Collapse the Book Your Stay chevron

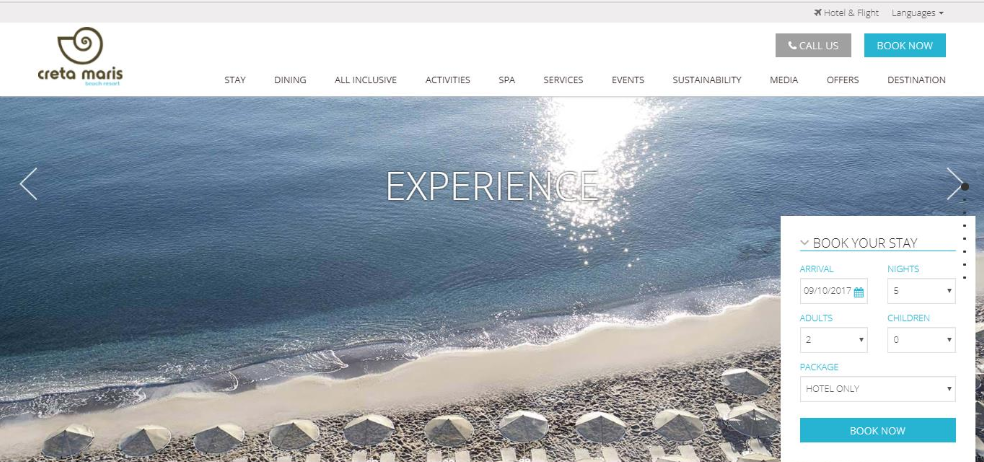point(805,243)
